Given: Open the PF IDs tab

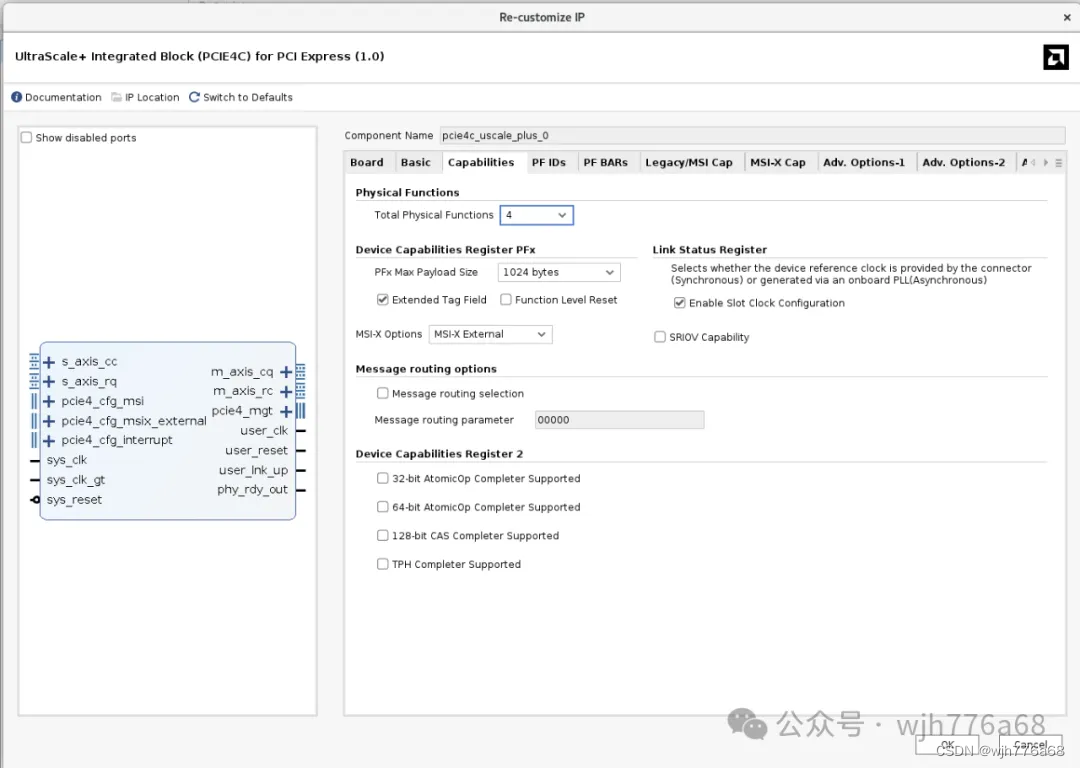Looking at the screenshot, I should 548,163.
